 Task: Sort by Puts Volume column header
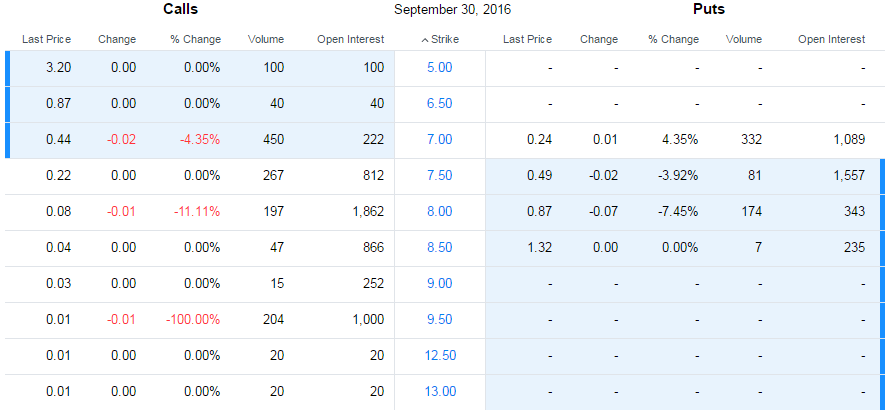(x=744, y=40)
